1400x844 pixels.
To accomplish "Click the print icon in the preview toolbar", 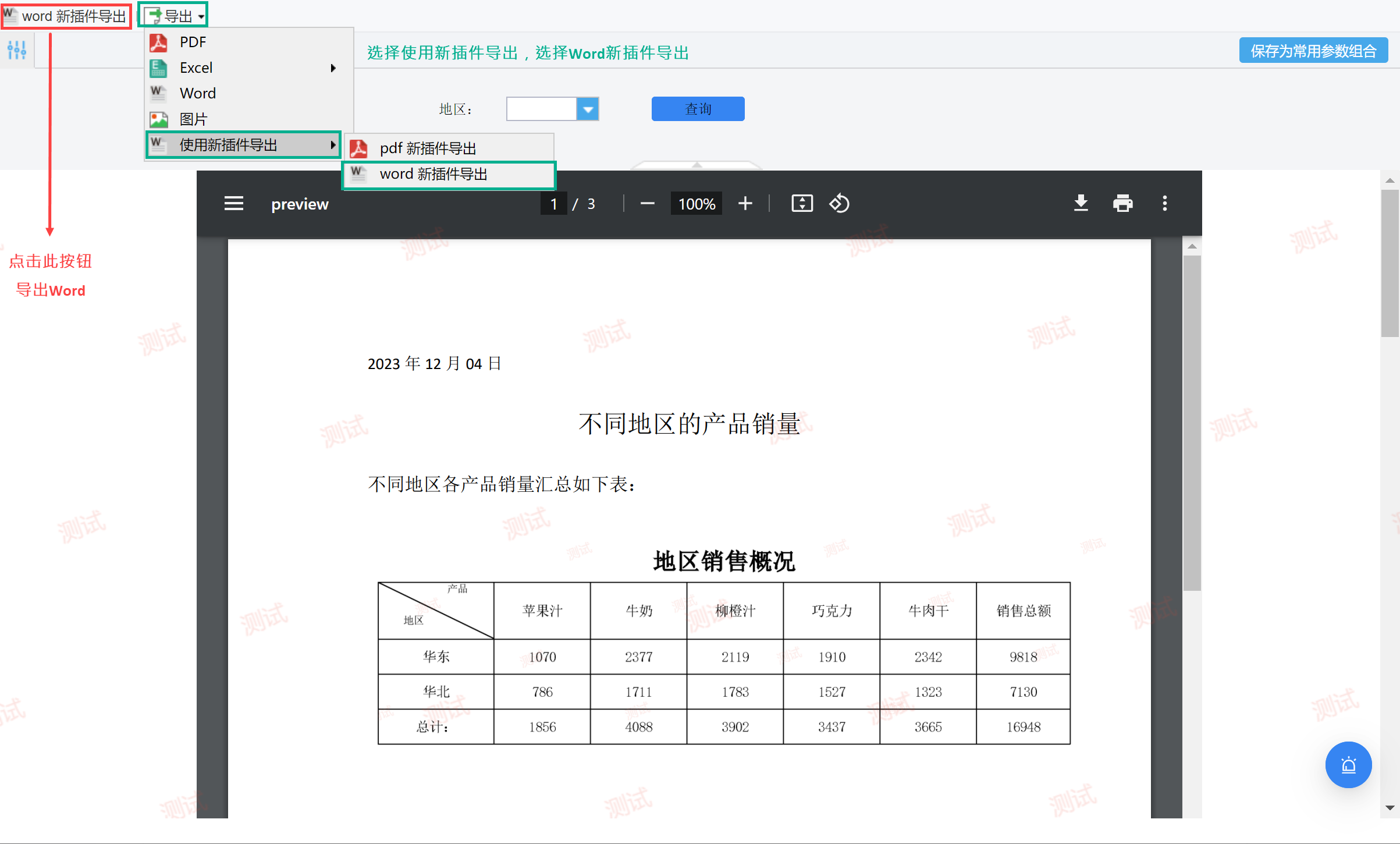I will pos(1122,204).
